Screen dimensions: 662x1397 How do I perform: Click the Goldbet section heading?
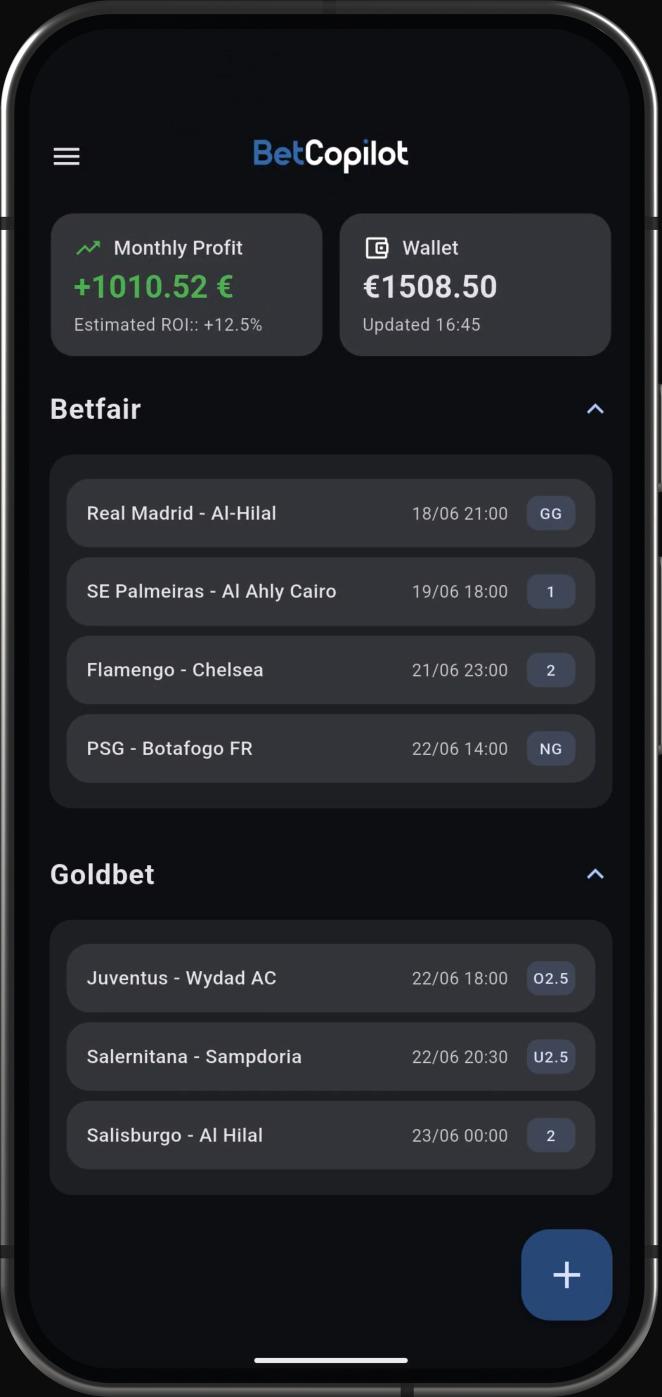point(103,874)
